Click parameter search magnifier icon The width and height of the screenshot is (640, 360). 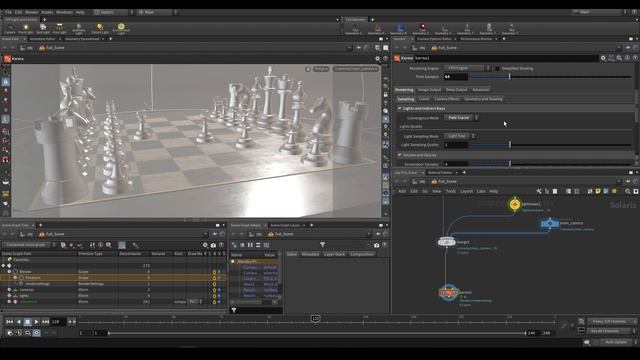619,58
